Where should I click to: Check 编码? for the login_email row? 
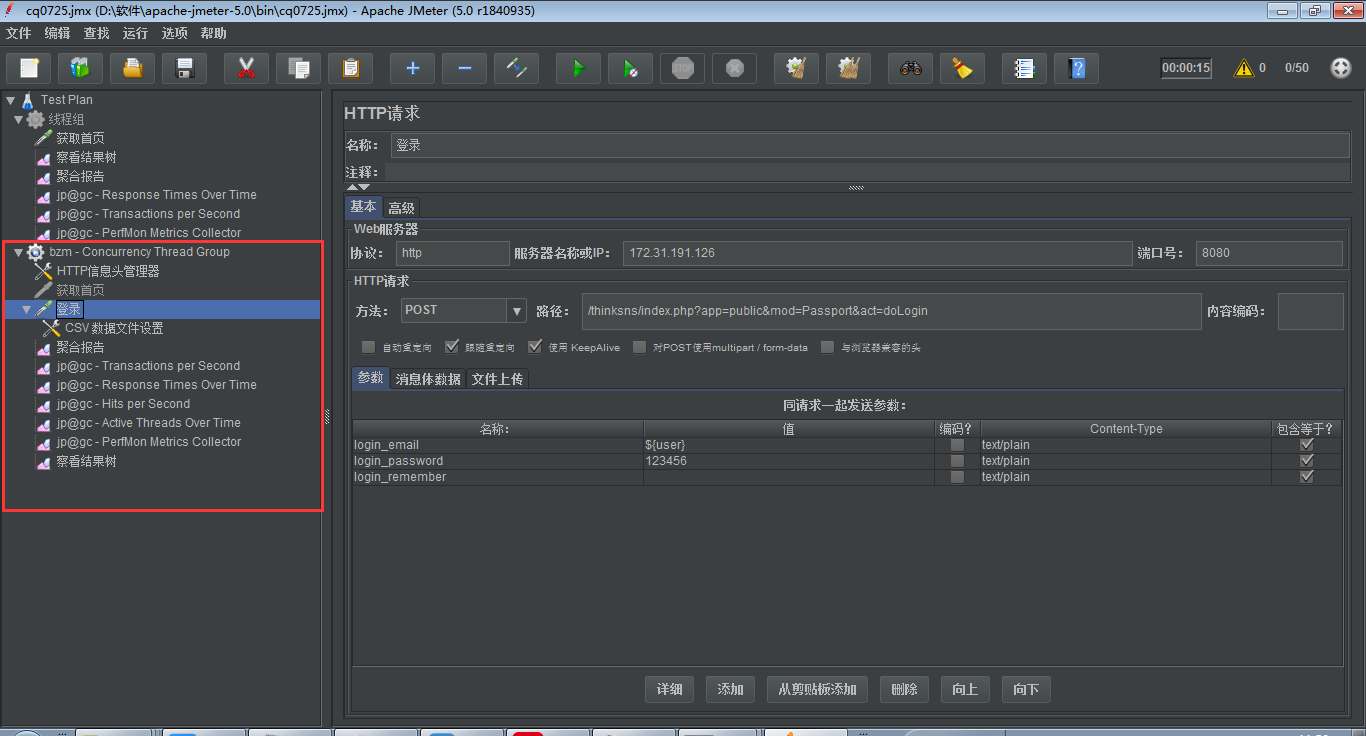tap(958, 445)
